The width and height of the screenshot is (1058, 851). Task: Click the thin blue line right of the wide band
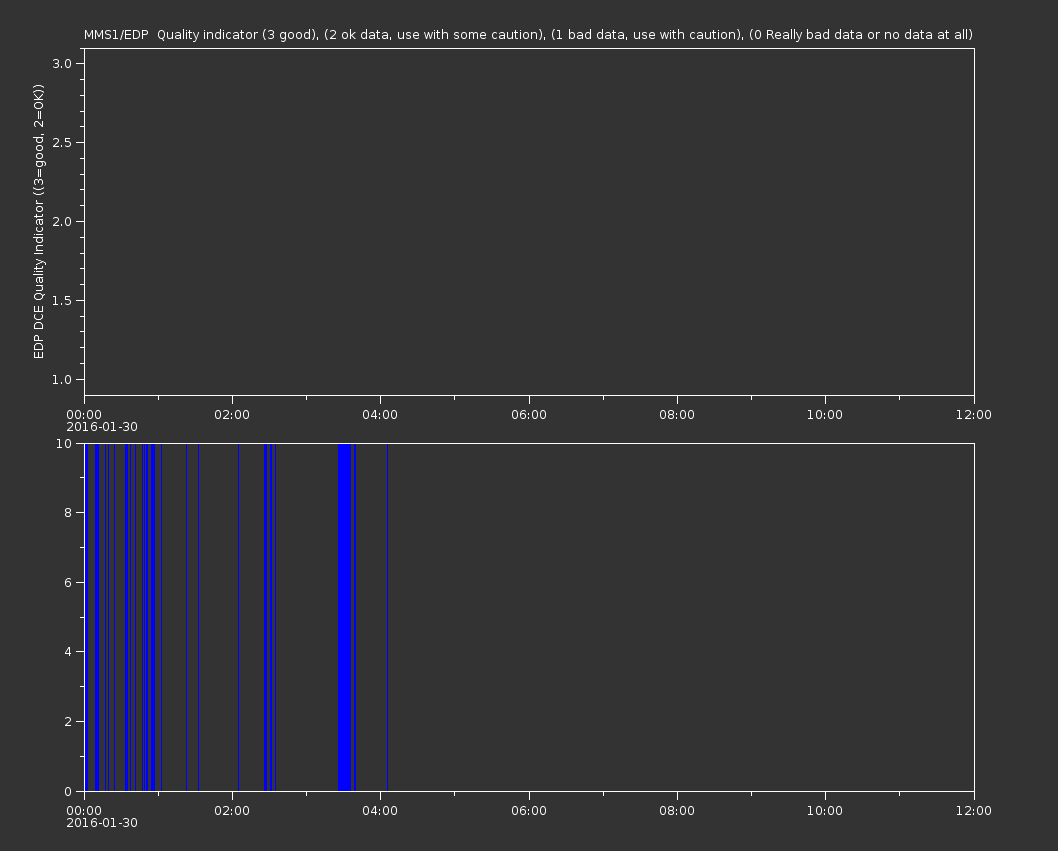click(x=355, y=617)
